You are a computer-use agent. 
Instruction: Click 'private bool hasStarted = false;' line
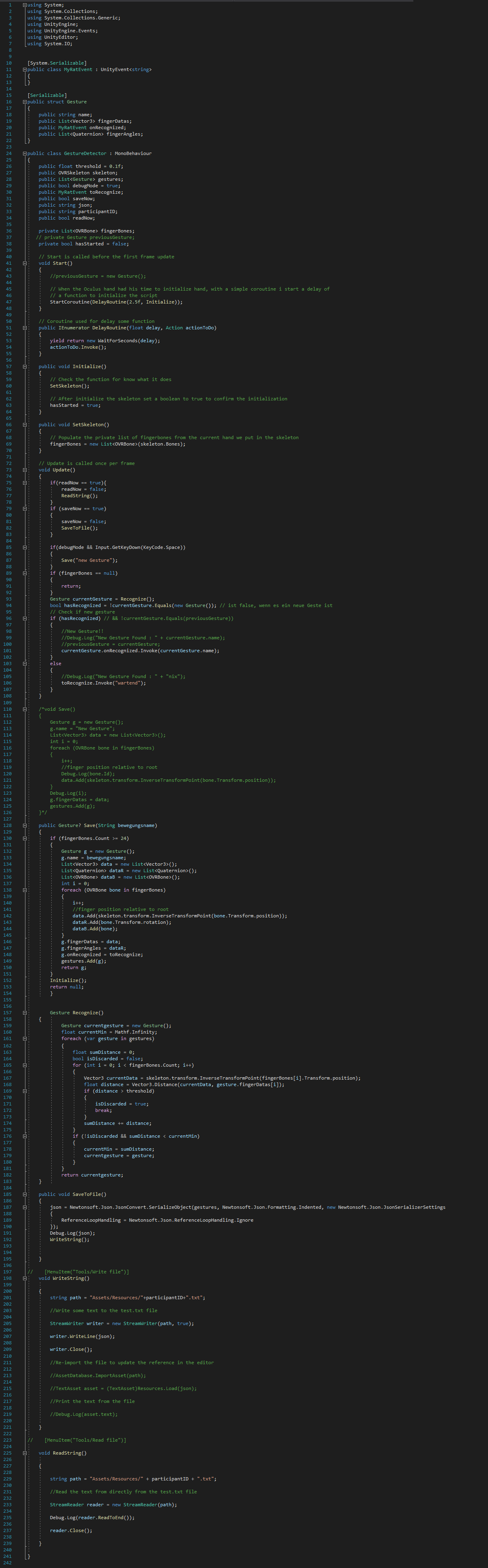(84, 243)
